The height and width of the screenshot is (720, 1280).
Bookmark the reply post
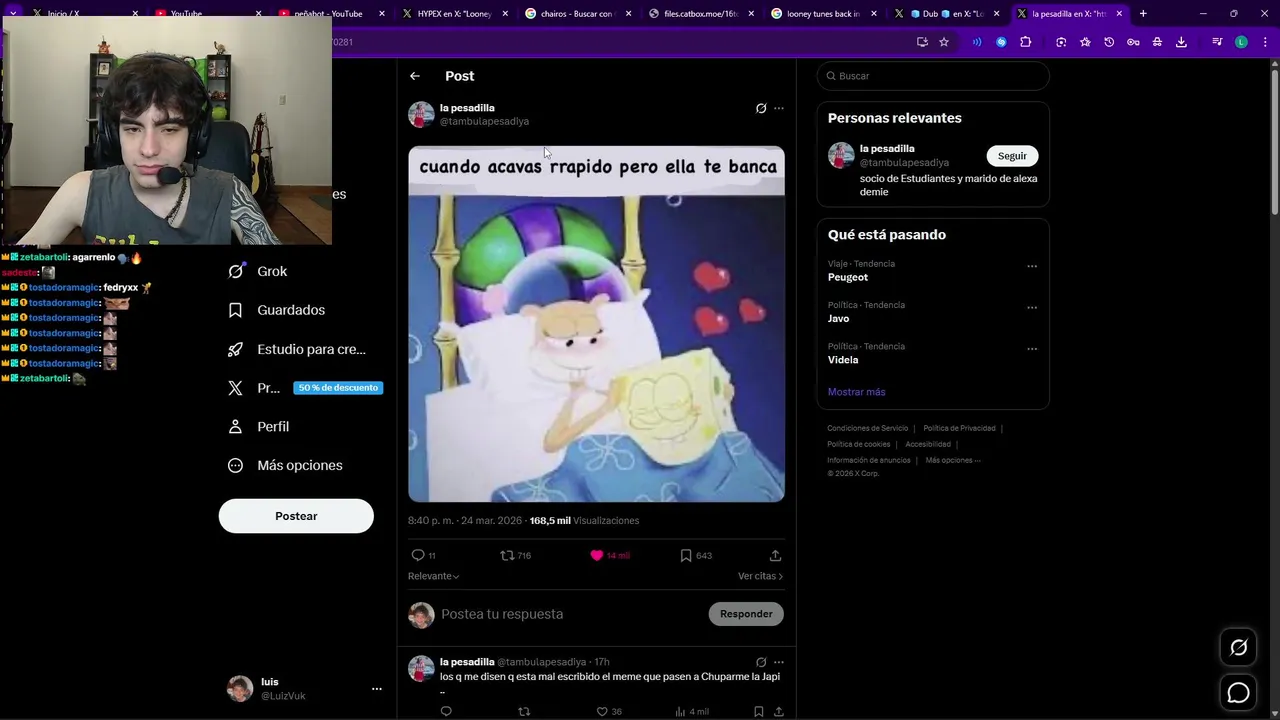(759, 712)
